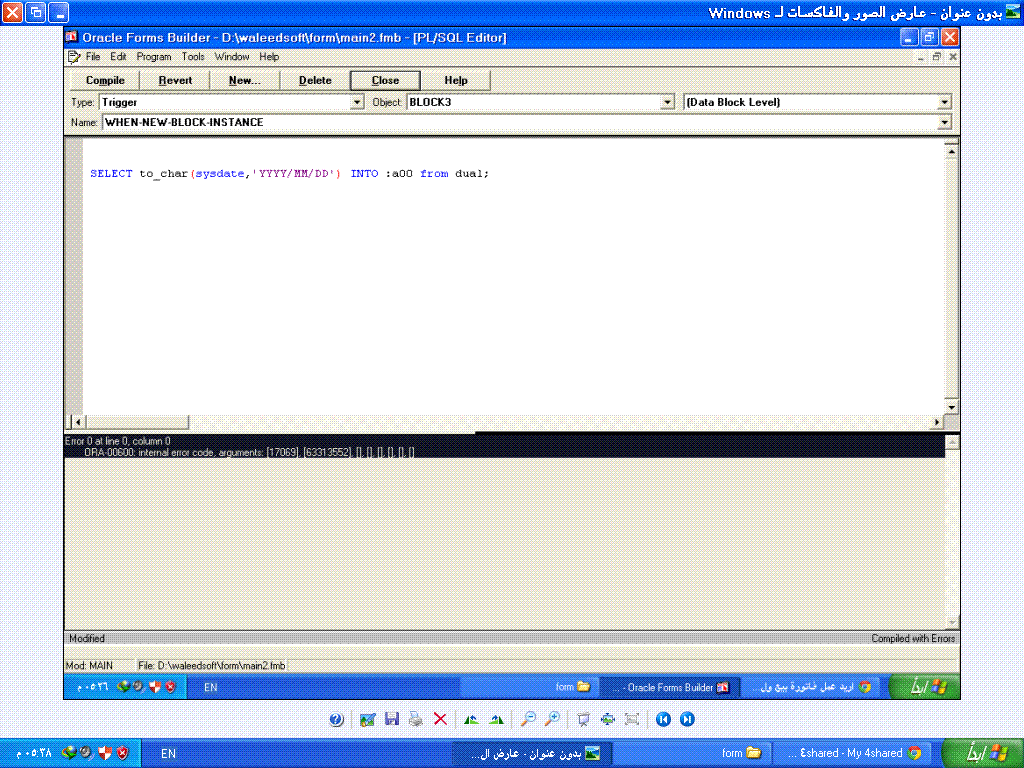Start slideshow using the projector screen icon

(x=583, y=719)
